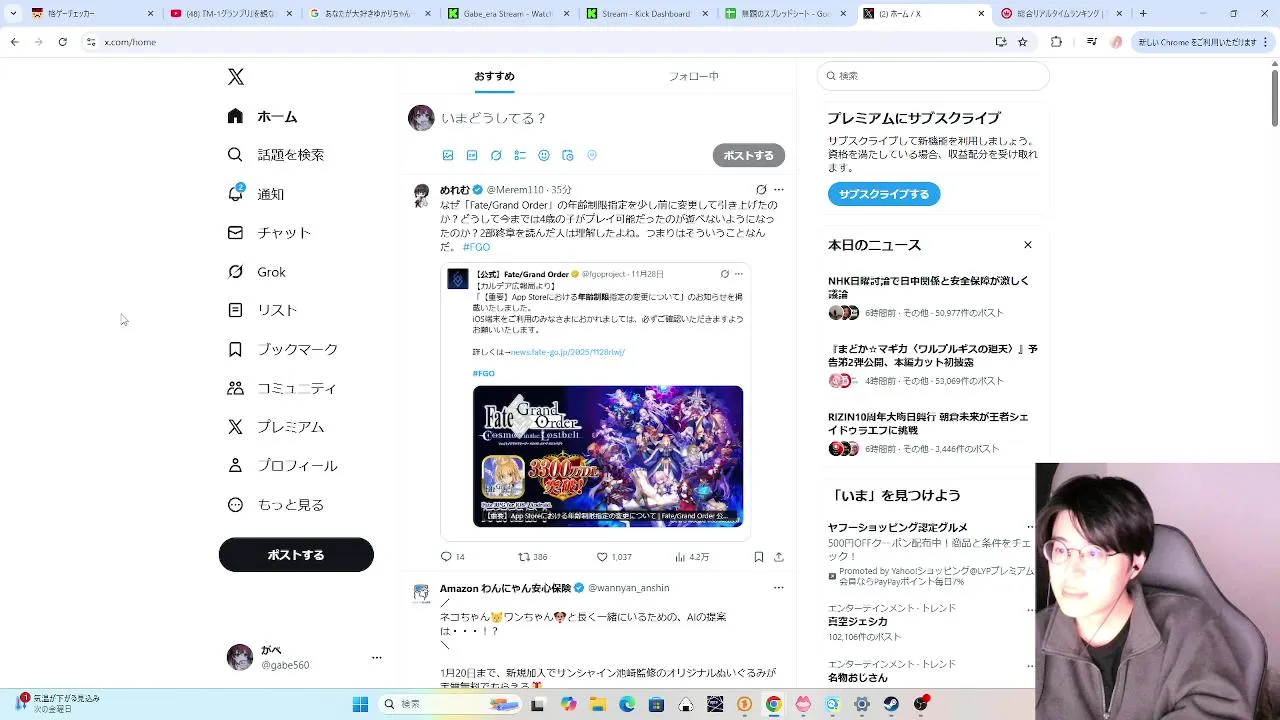Image resolution: width=1280 pixels, height=720 pixels.
Task: Add media image icon in composer
Action: (x=448, y=156)
